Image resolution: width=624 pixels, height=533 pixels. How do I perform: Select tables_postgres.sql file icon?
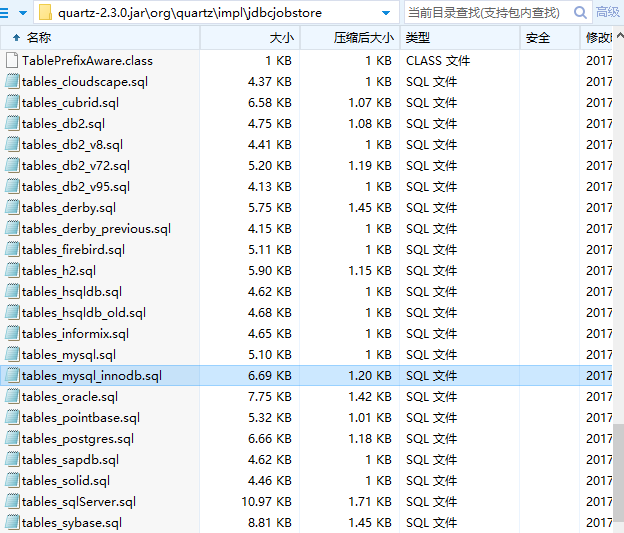pos(12,439)
